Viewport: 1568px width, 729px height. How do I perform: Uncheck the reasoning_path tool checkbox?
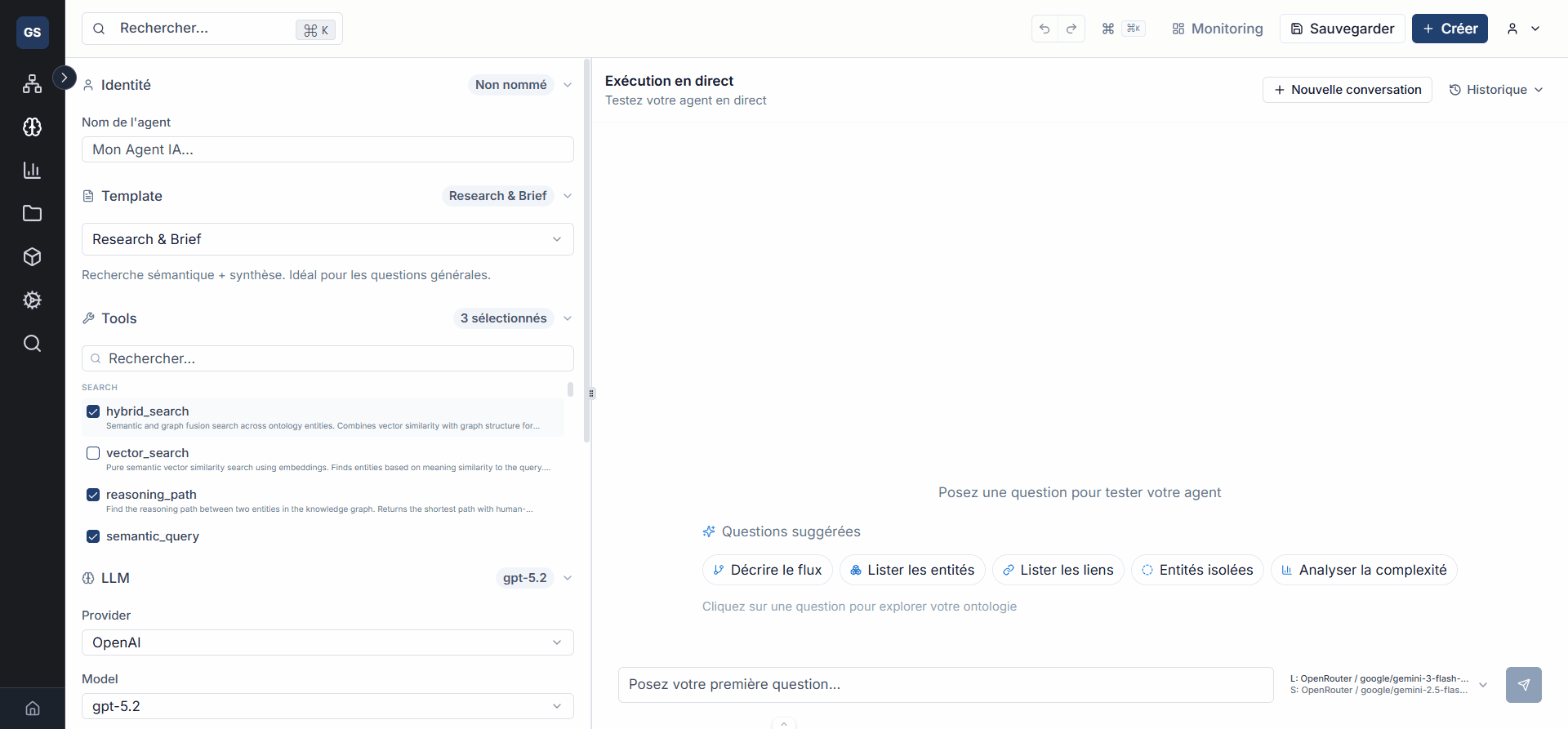tap(93, 494)
